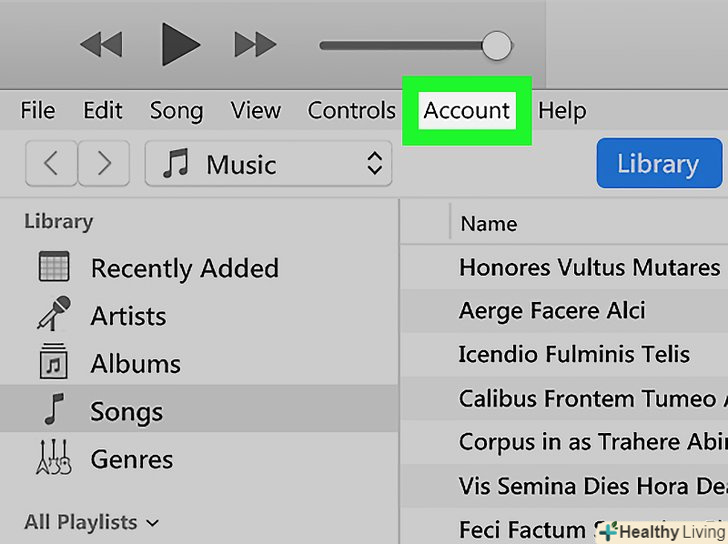Select the song Aerge Facere Alci

552,310
